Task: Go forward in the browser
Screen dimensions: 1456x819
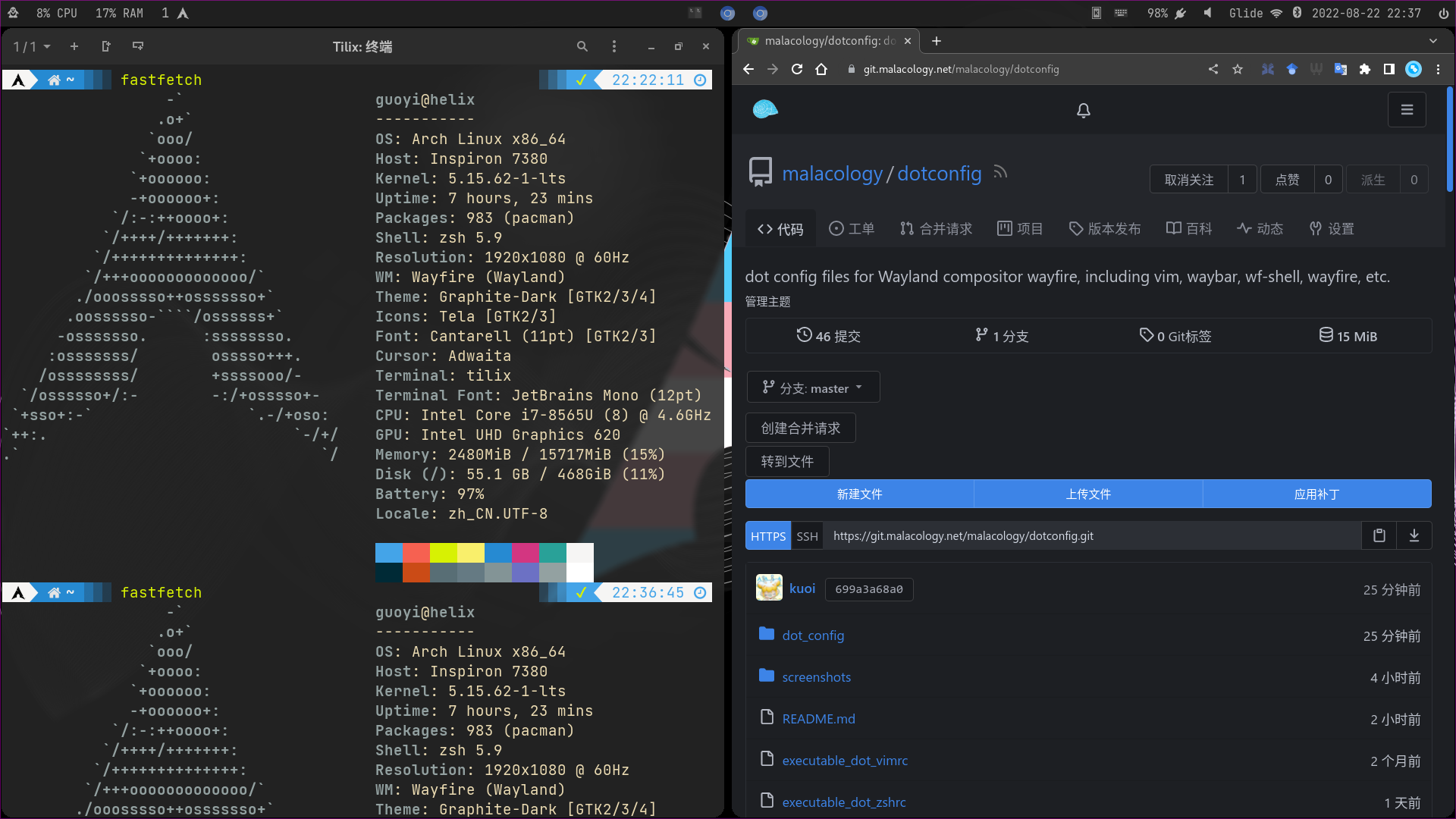Action: click(773, 69)
